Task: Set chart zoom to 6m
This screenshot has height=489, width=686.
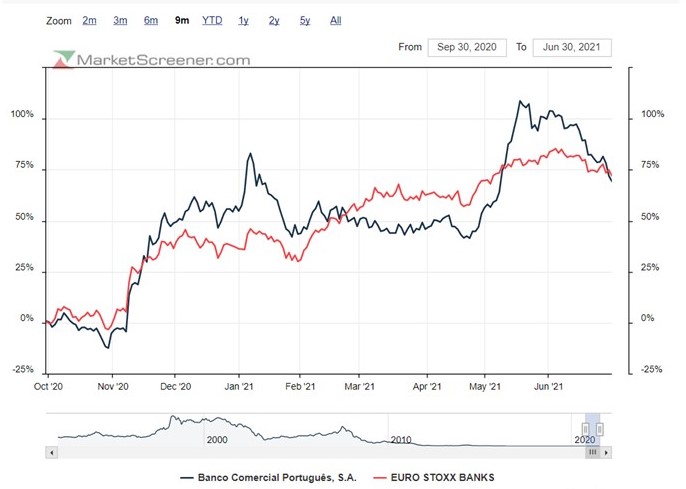Action: [151, 21]
